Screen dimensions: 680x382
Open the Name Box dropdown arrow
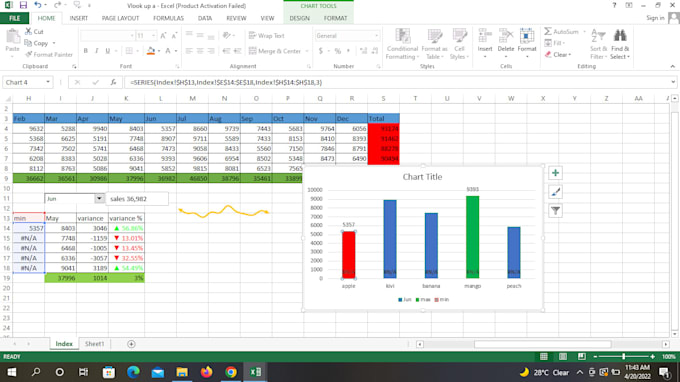click(x=48, y=82)
